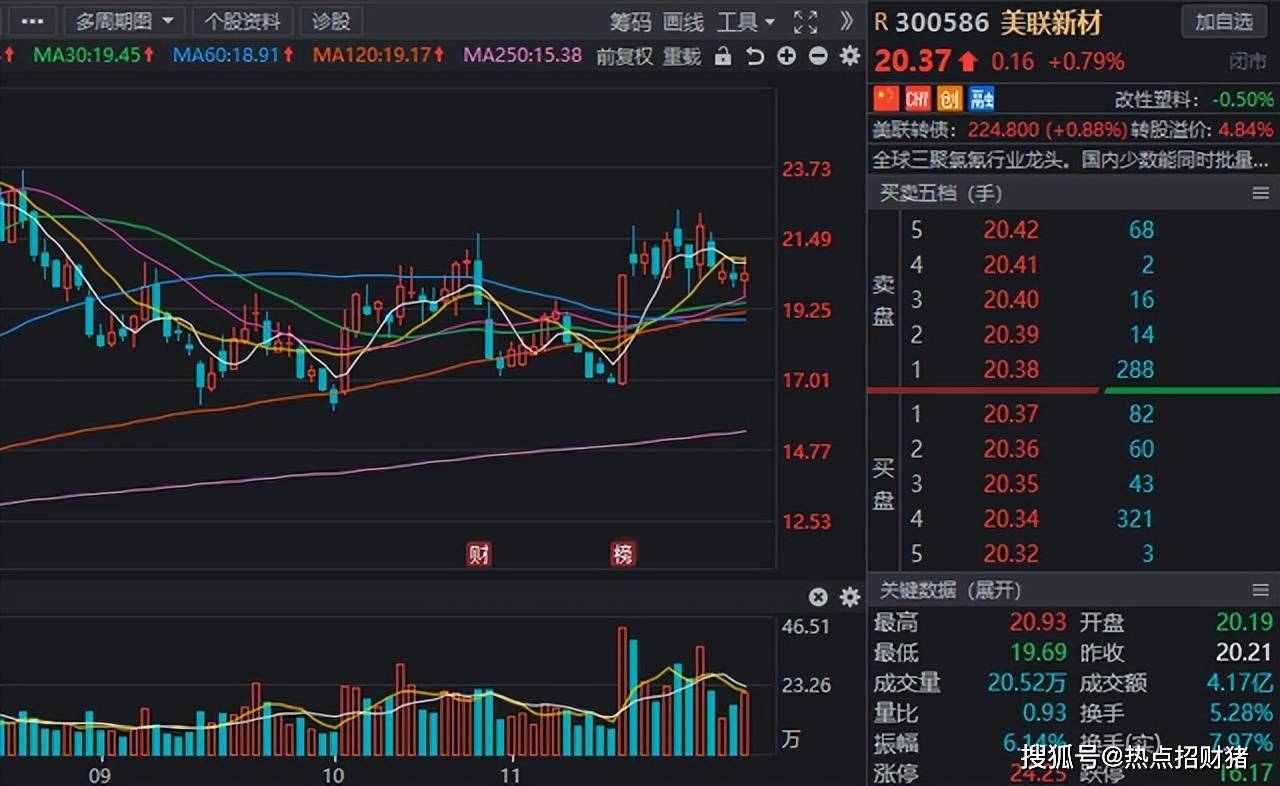Toggle the chart lock icon
This screenshot has height=786, width=1280.
coord(723,57)
